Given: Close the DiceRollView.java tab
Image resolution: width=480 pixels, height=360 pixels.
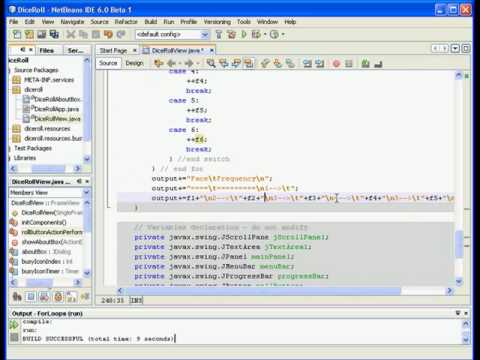Looking at the screenshot, I should coord(211,50).
